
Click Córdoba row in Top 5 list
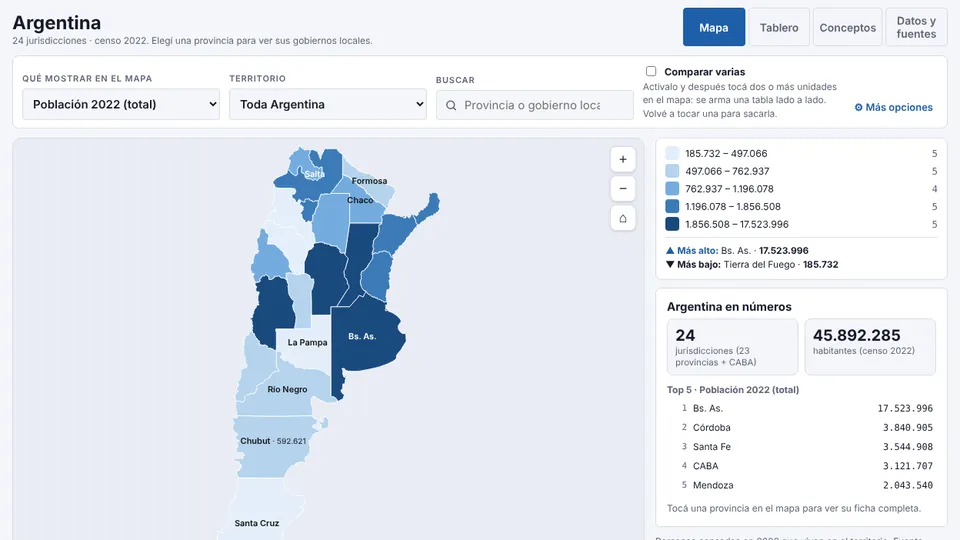[801, 427]
